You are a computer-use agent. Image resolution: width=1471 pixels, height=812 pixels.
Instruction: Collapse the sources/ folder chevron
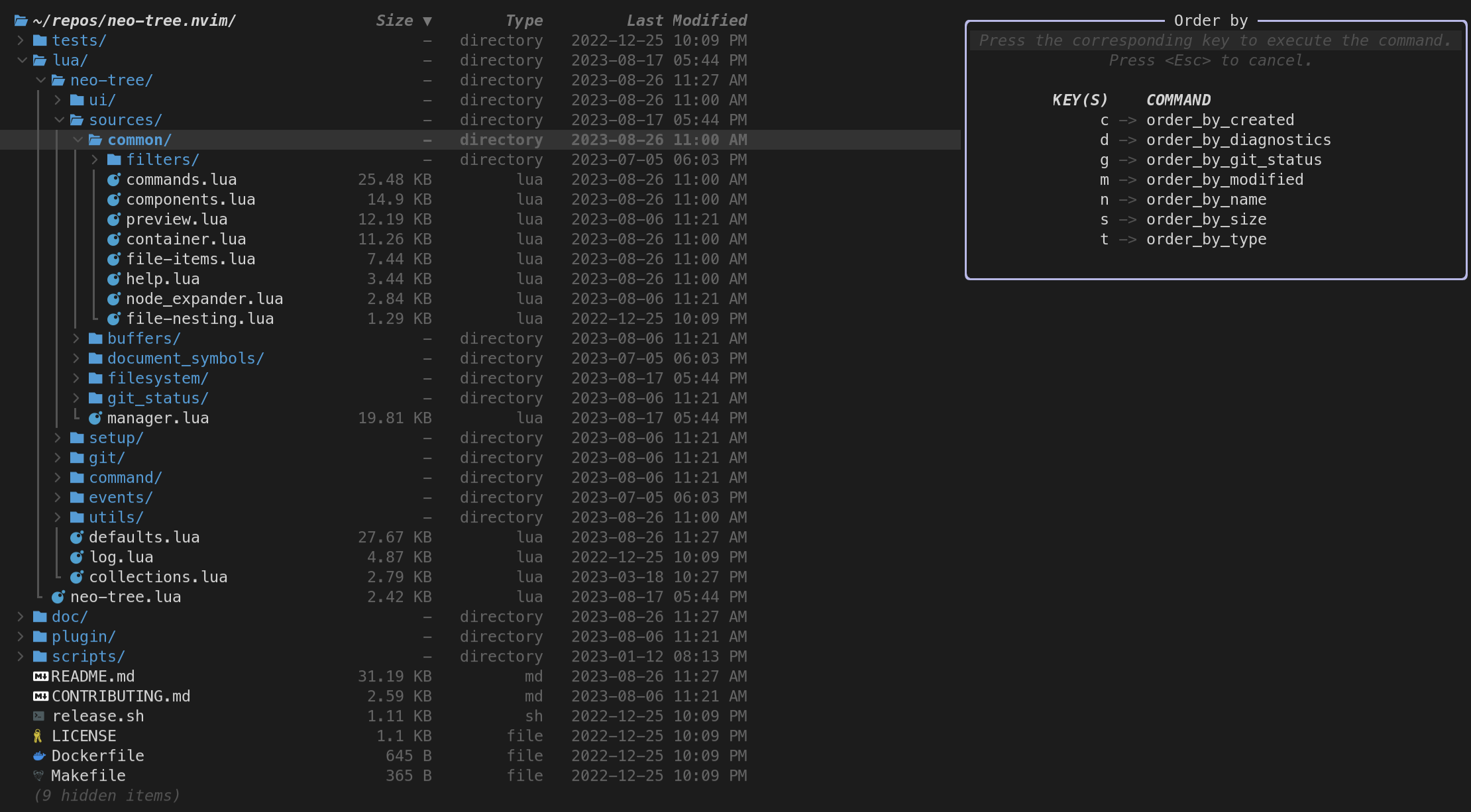(x=59, y=120)
